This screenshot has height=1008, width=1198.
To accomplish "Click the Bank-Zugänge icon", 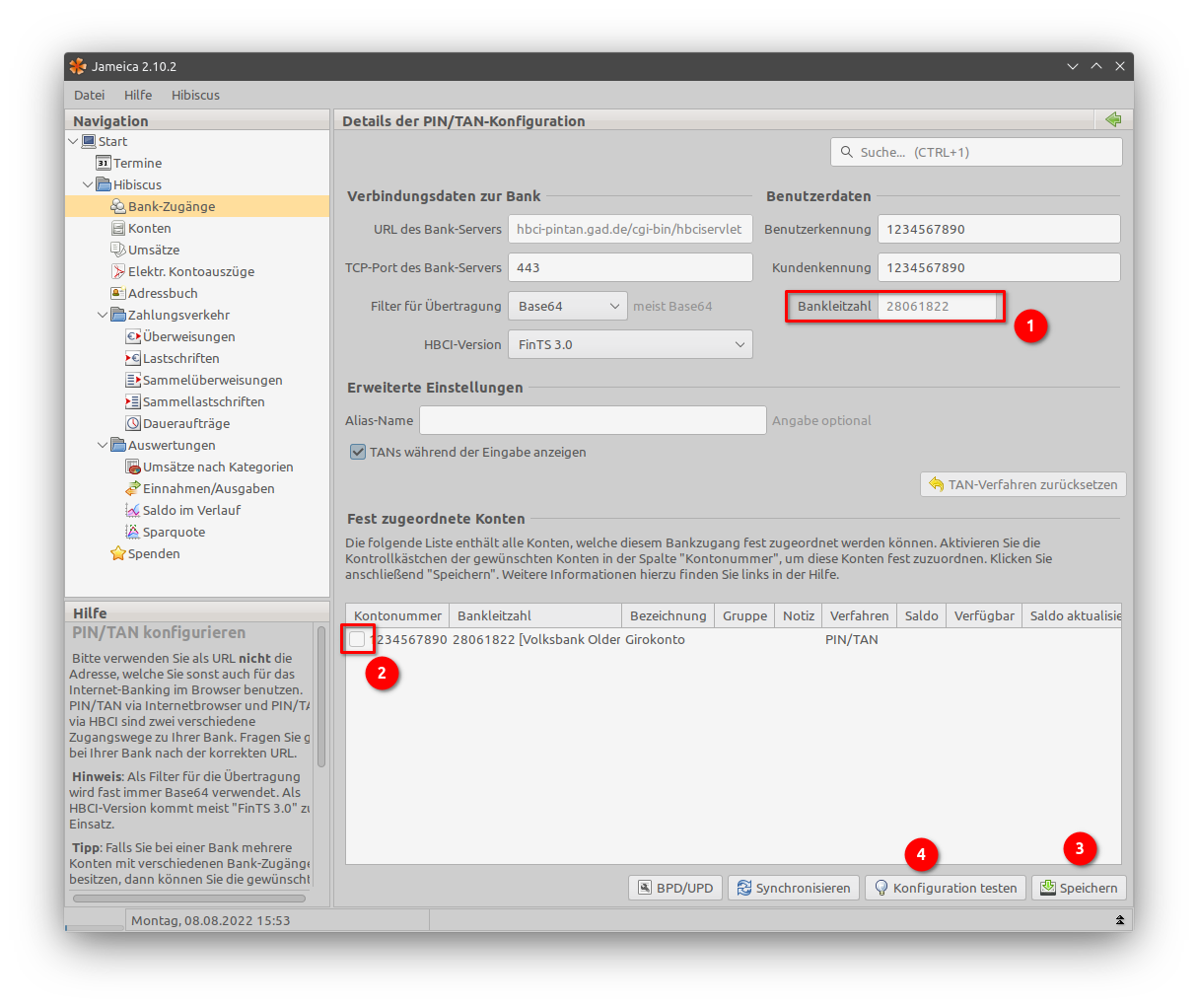I will 118,206.
